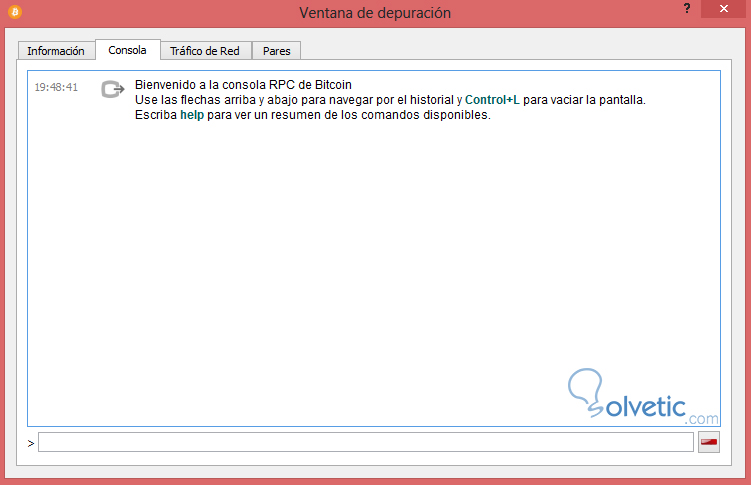Screen dimensions: 751x485
Task: Click the console command input field
Action: pos(366,442)
